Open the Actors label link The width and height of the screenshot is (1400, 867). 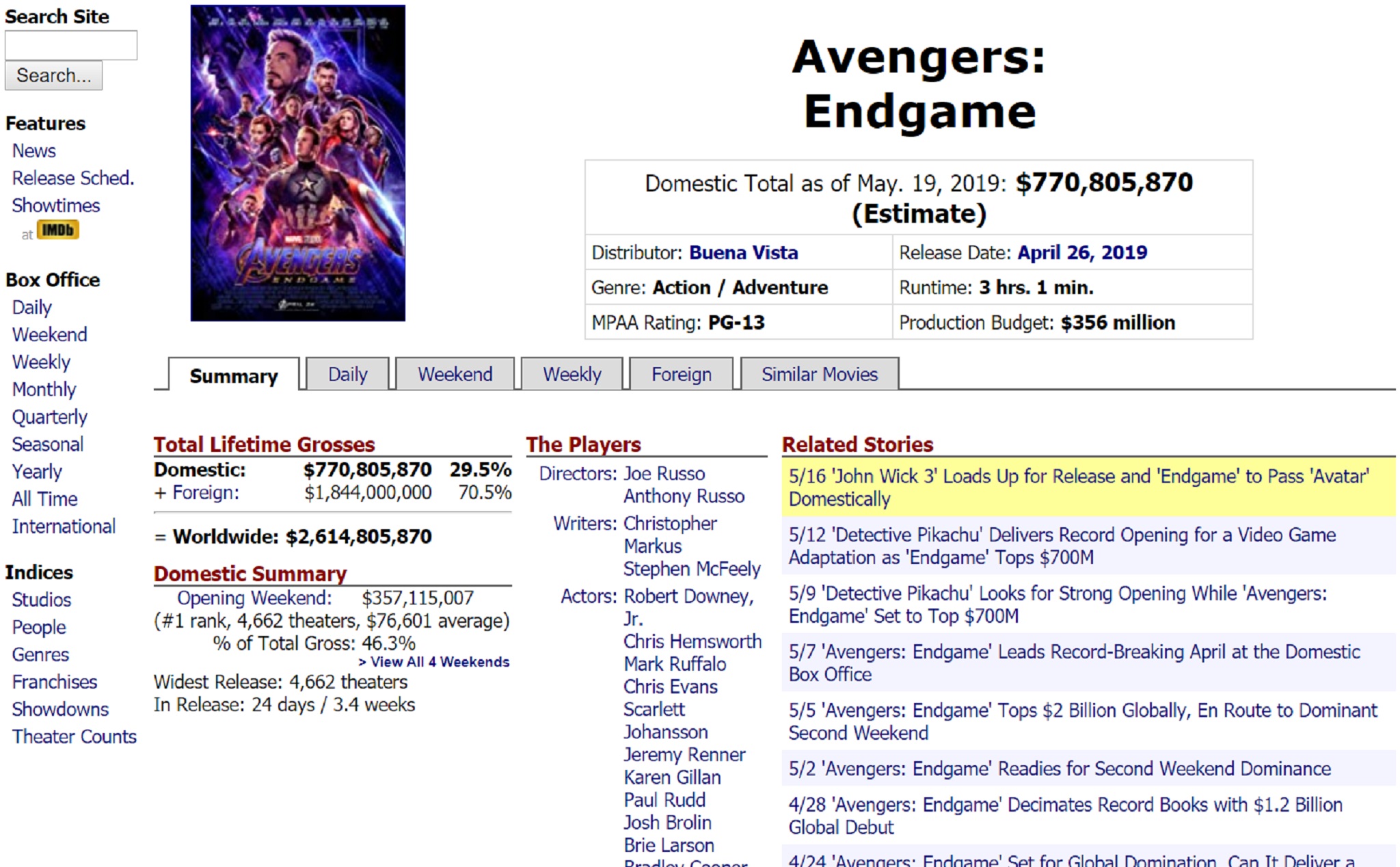[x=589, y=596]
